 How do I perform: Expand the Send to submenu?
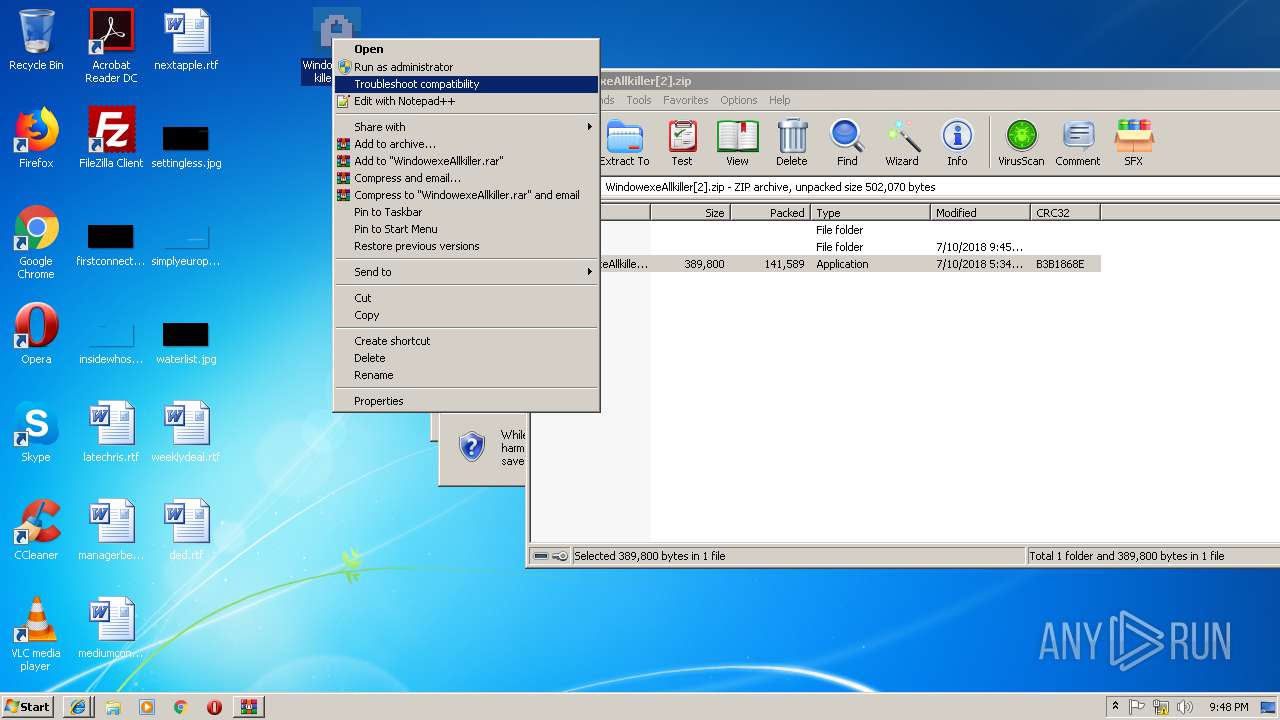(x=466, y=272)
